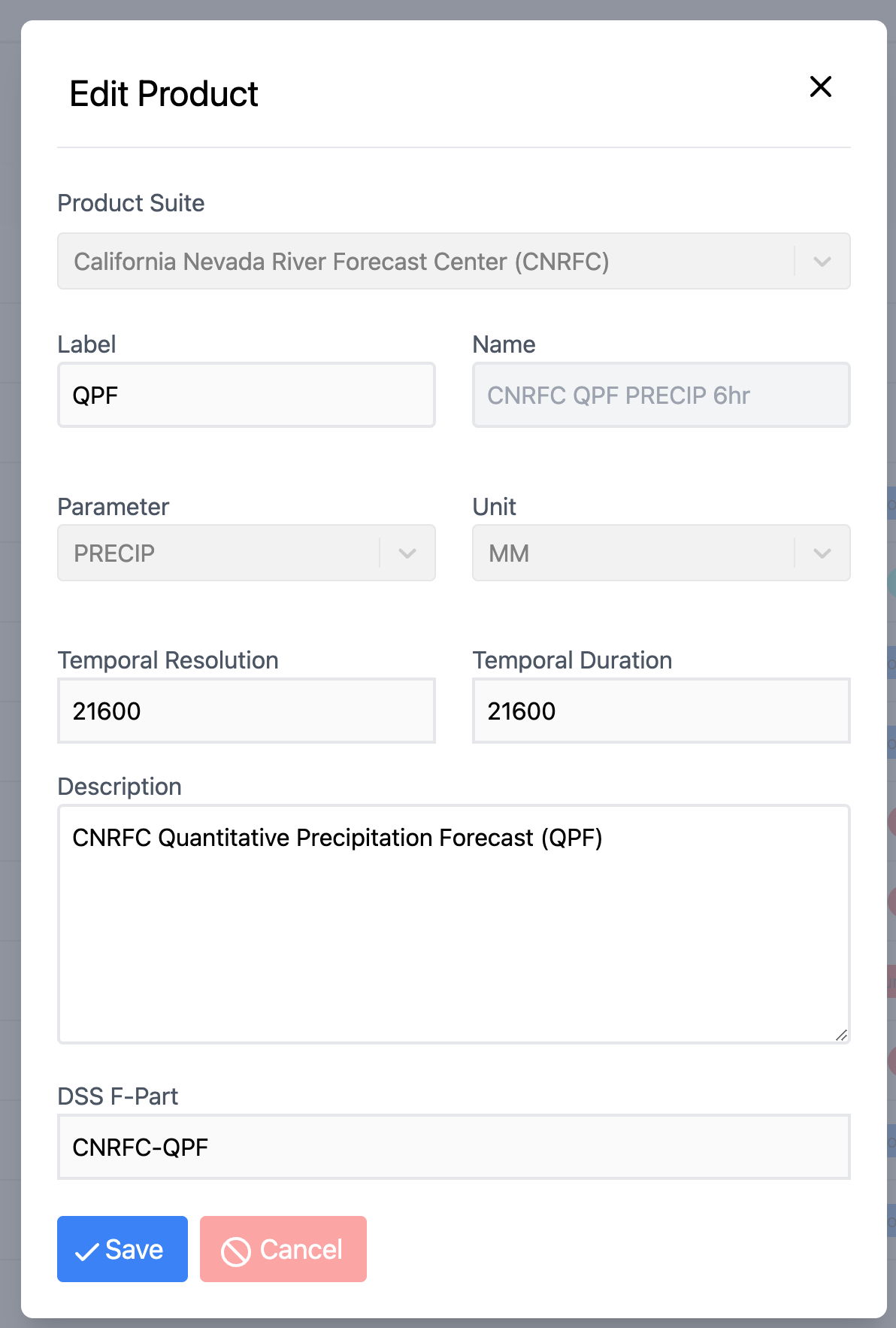Viewport: 896px width, 1328px height.
Task: Focus the Label field containing QPF
Action: (247, 395)
